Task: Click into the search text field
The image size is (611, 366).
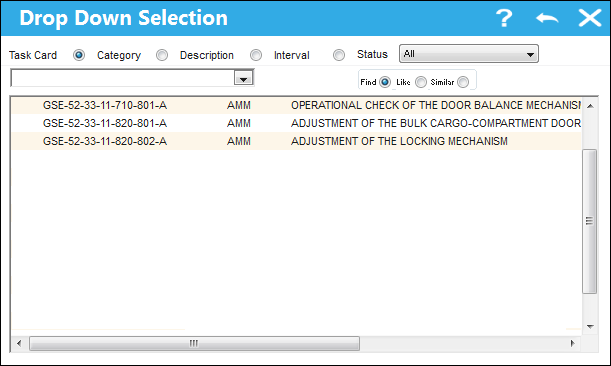Action: pyautogui.click(x=122, y=78)
